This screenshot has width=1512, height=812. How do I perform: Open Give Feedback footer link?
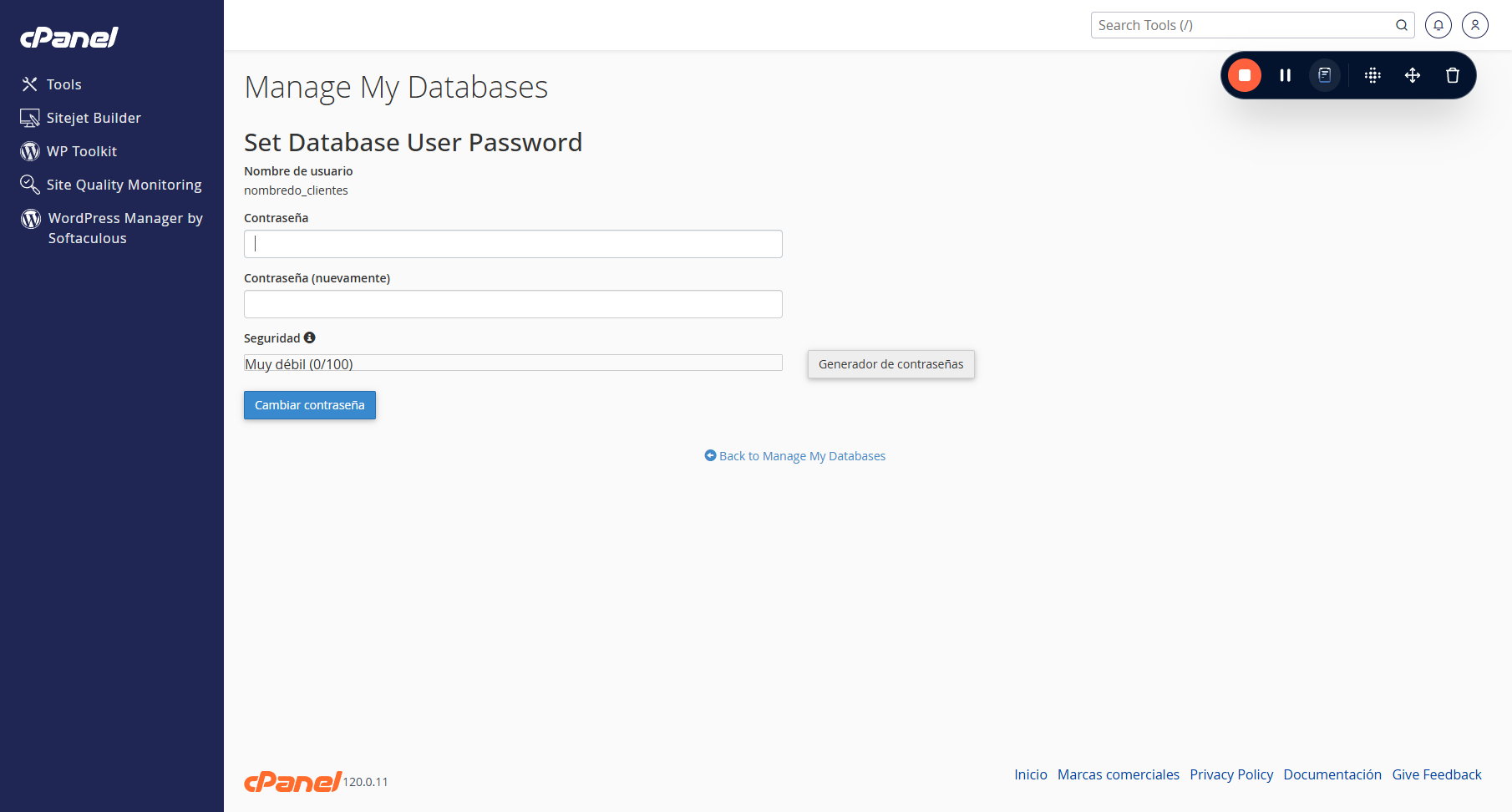pyautogui.click(x=1437, y=774)
